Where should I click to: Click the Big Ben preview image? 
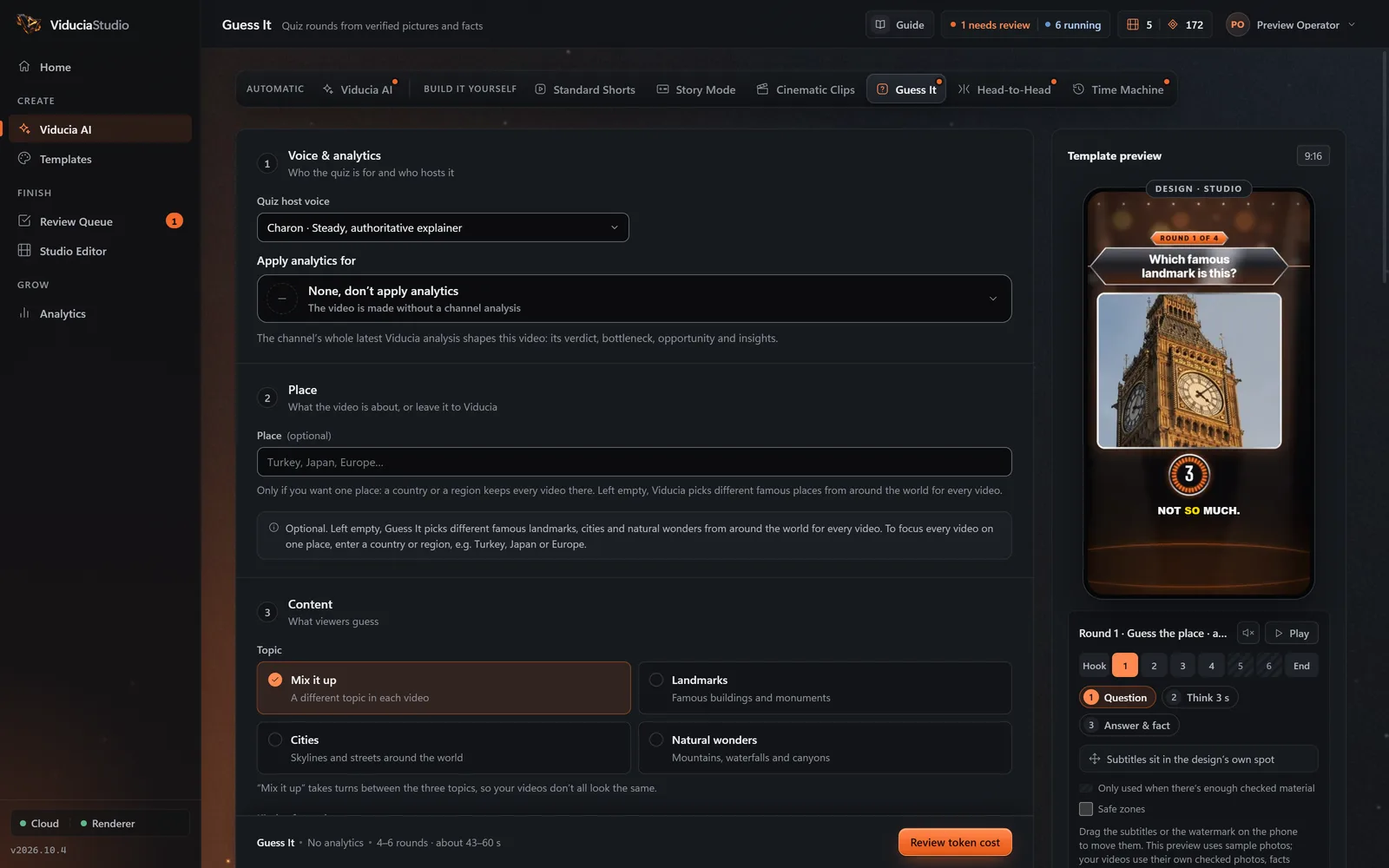[x=1189, y=371]
